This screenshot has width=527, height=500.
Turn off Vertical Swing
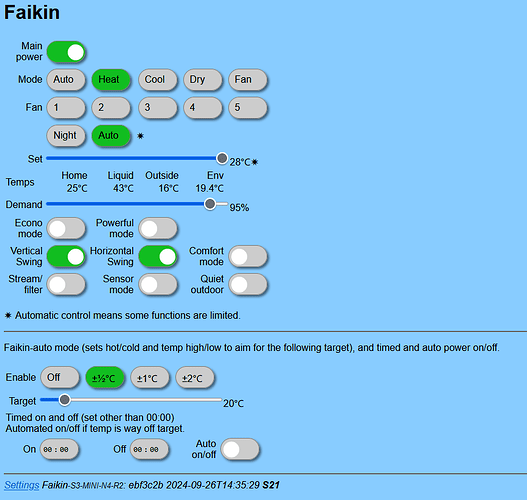pos(66,256)
